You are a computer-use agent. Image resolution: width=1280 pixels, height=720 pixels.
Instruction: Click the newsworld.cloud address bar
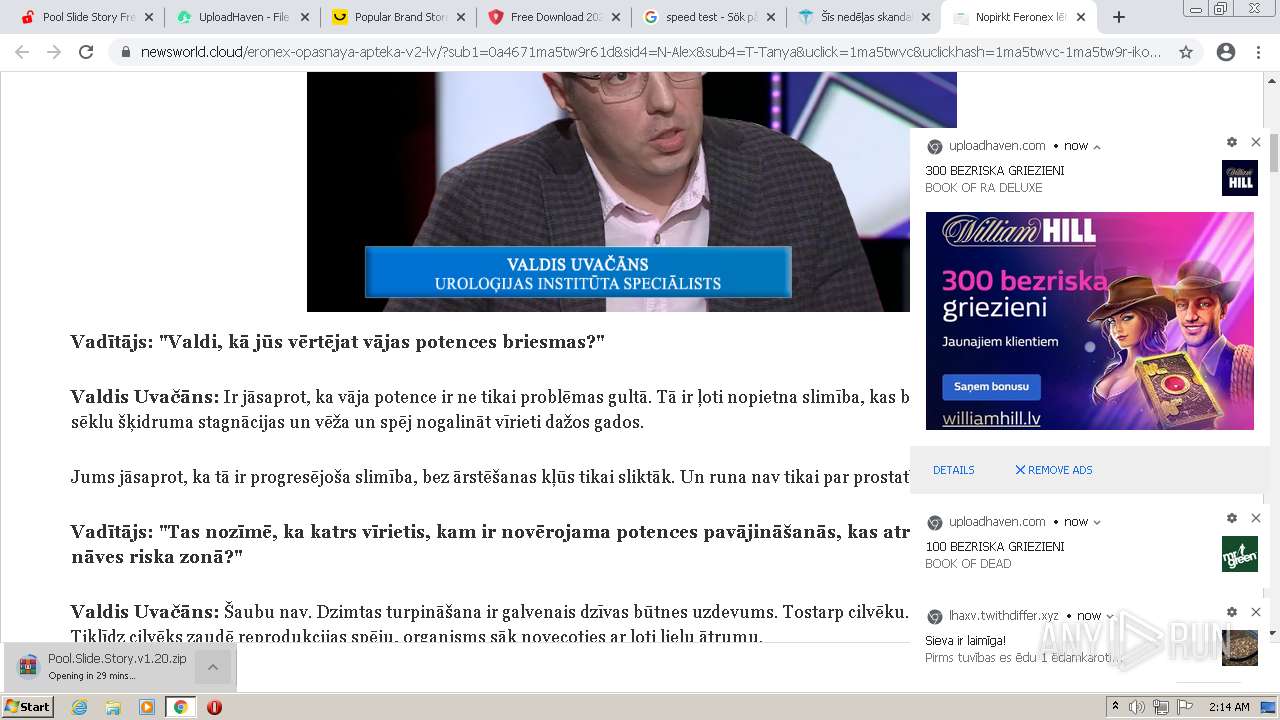[x=650, y=52]
